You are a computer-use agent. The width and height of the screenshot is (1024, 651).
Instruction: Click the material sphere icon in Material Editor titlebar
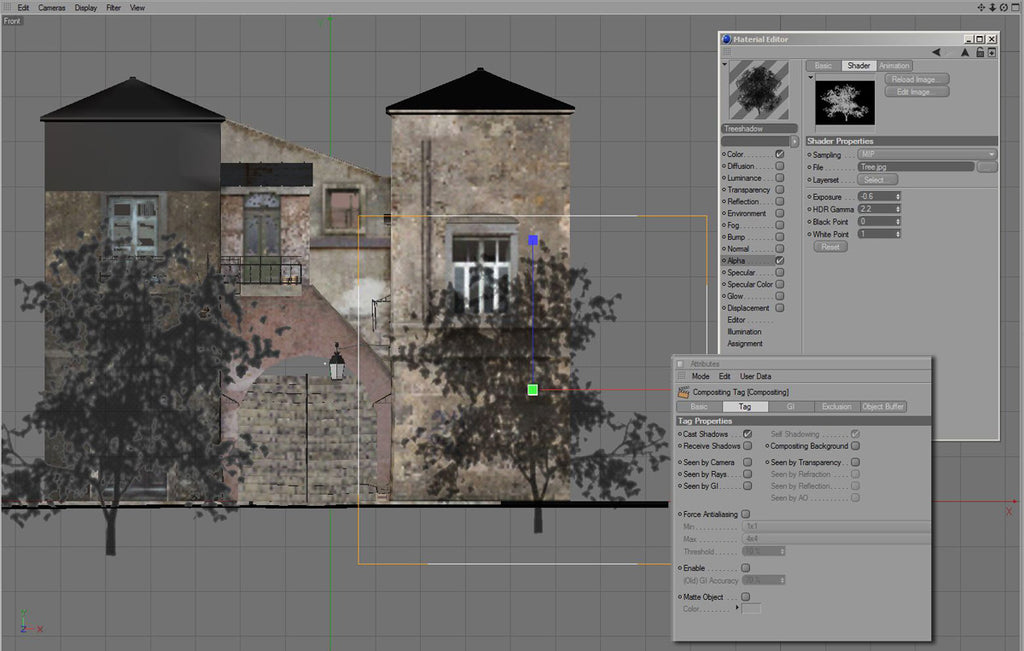click(725, 39)
